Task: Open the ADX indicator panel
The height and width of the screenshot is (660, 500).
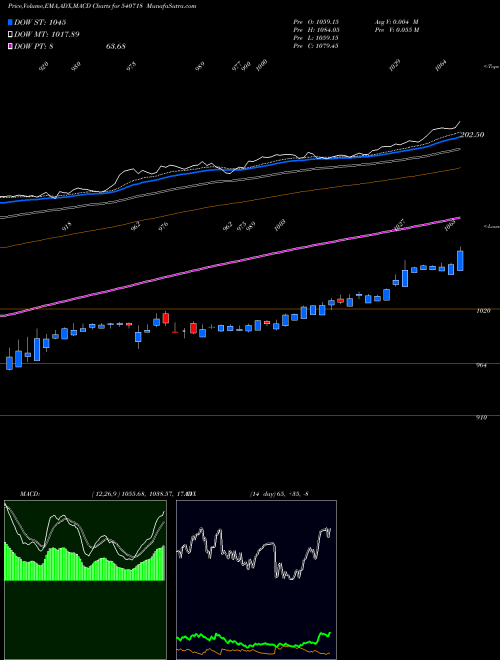Action: pyautogui.click(x=256, y=580)
